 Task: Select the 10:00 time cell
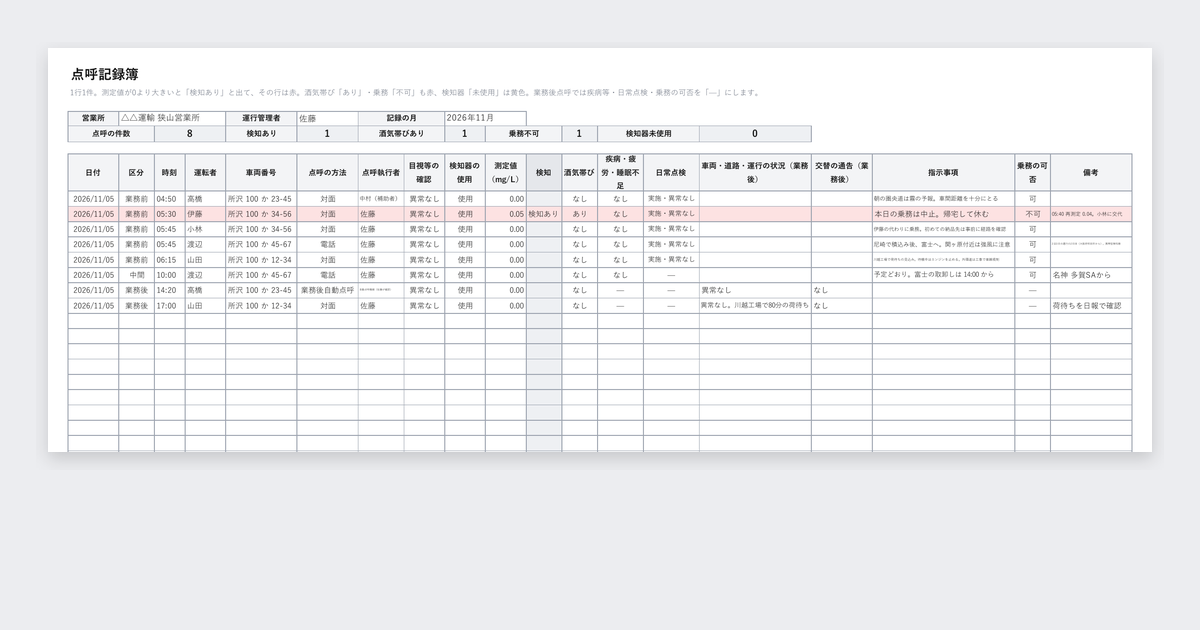(170, 275)
